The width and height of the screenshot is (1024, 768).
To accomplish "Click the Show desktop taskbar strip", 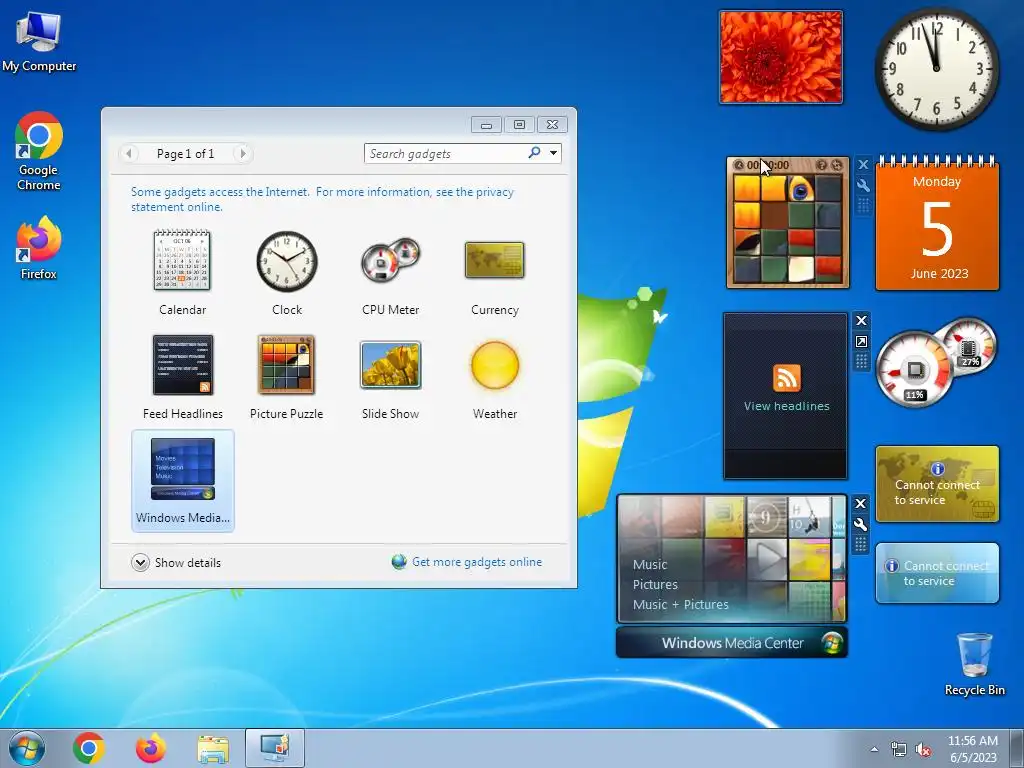I will point(1017,748).
